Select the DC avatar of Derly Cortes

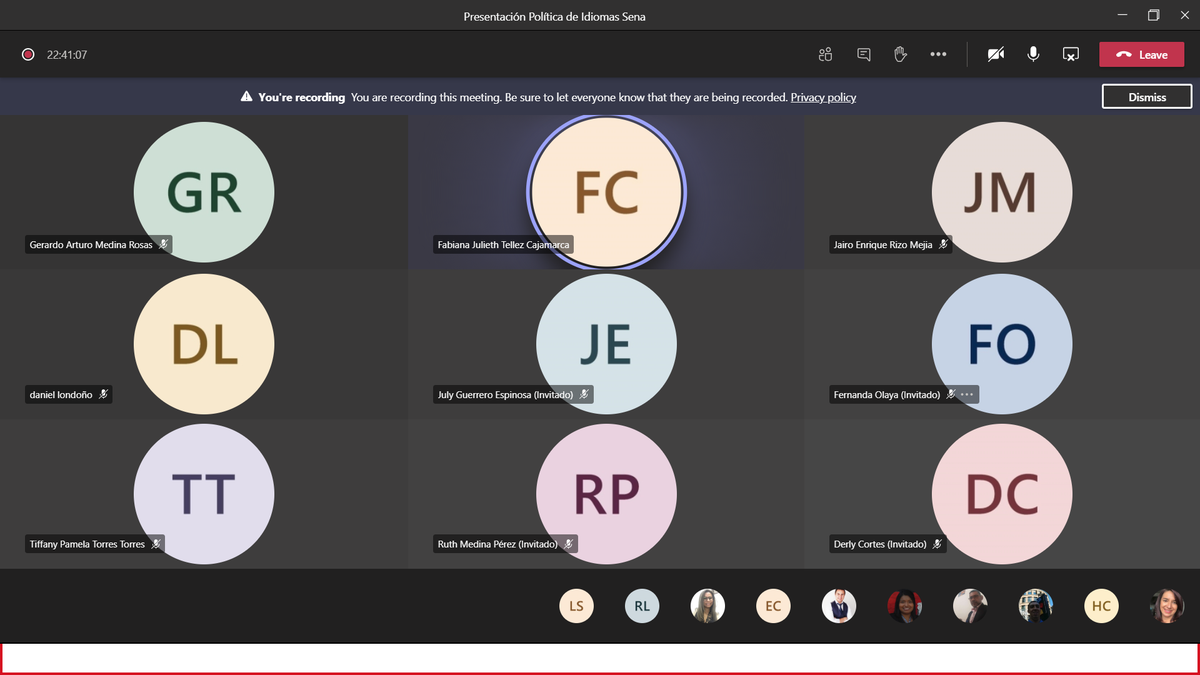(1002, 494)
